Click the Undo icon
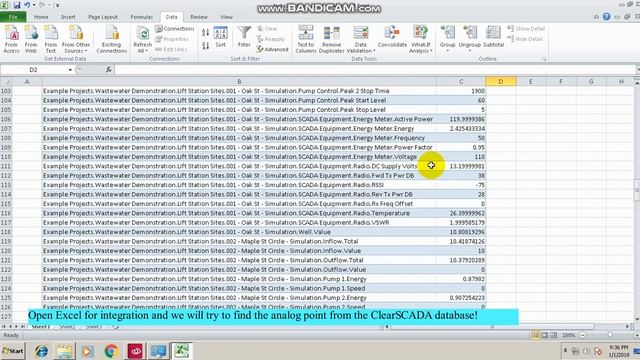Viewport: 640px width, 360px height. (x=27, y=5)
